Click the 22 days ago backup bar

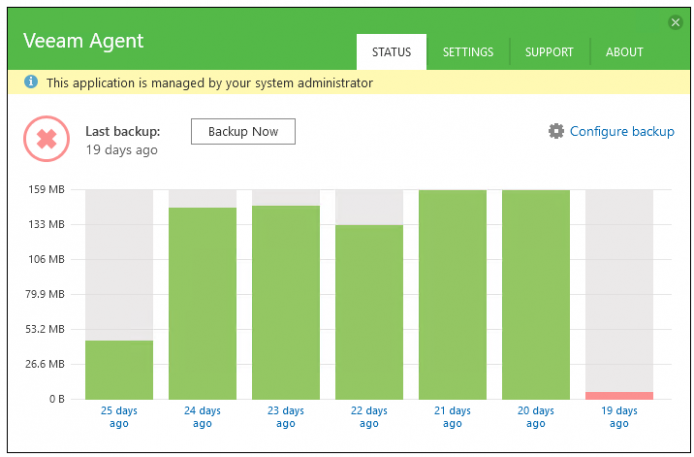pyautogui.click(x=369, y=312)
